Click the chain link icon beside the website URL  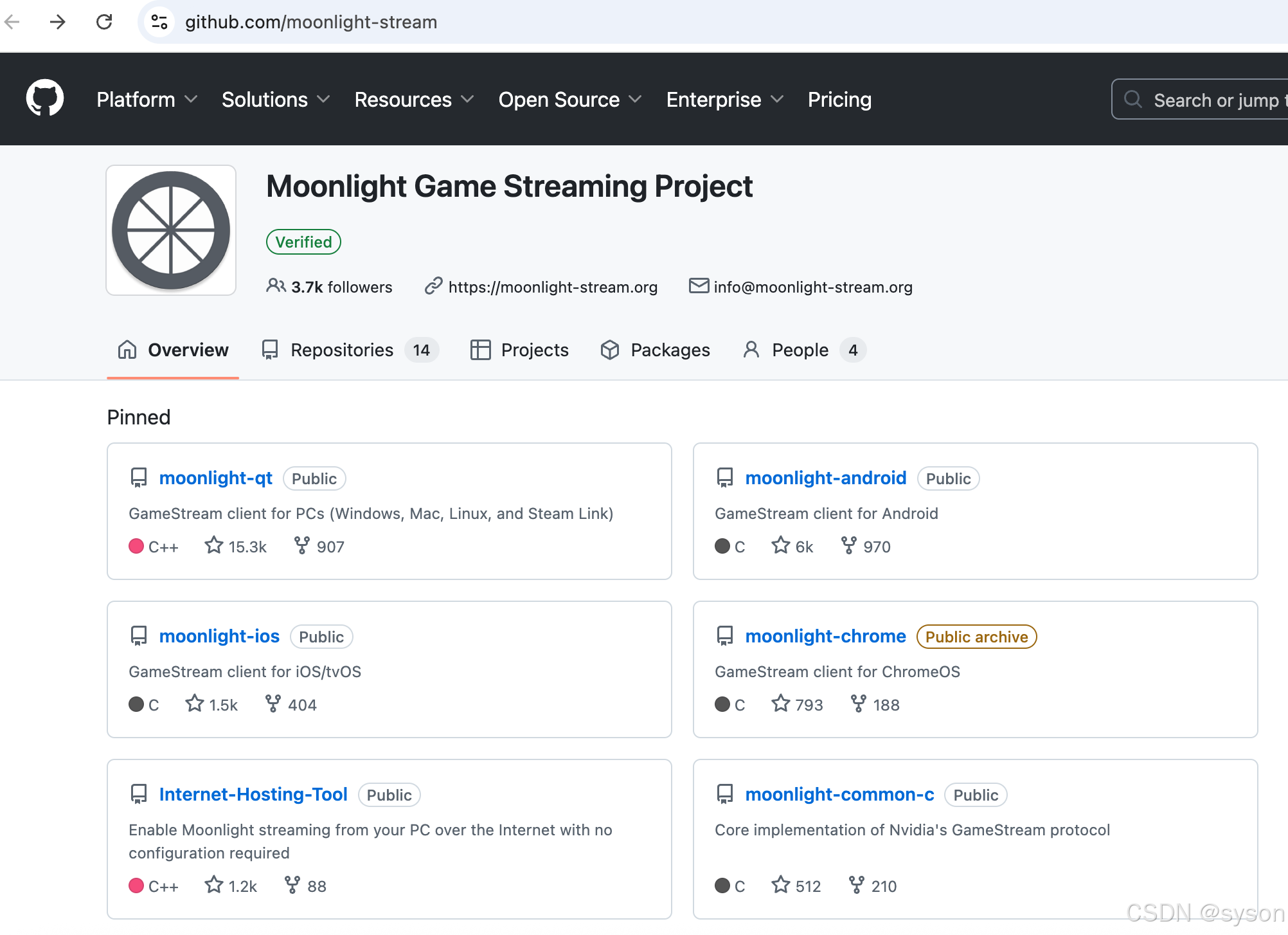tap(433, 287)
